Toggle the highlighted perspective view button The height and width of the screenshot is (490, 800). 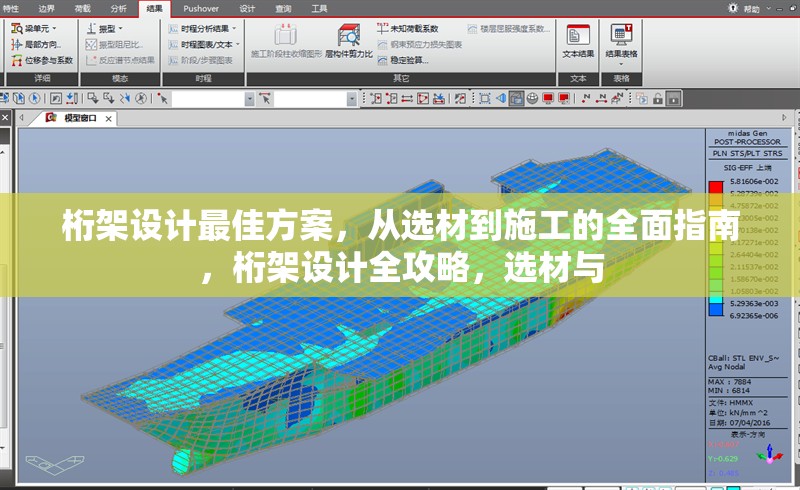coord(515,98)
